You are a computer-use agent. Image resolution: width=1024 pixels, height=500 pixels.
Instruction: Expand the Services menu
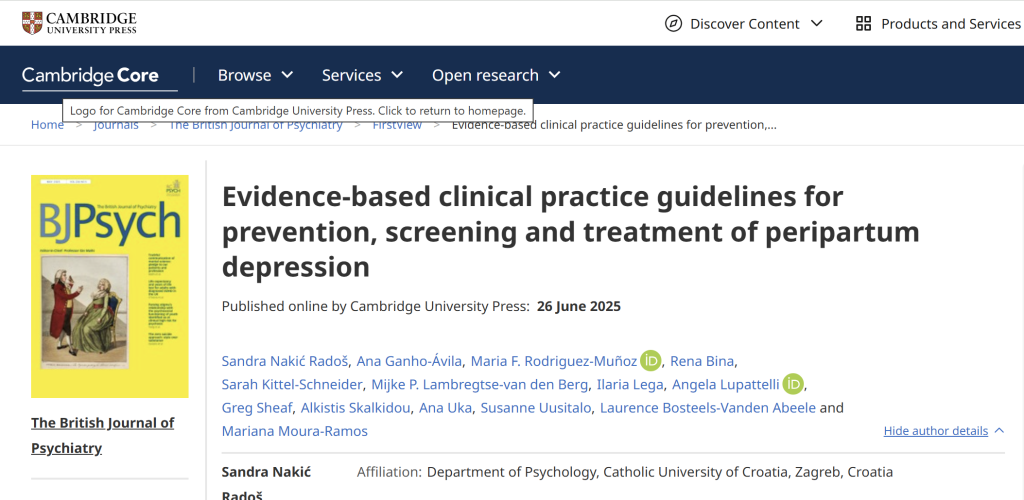pos(362,75)
